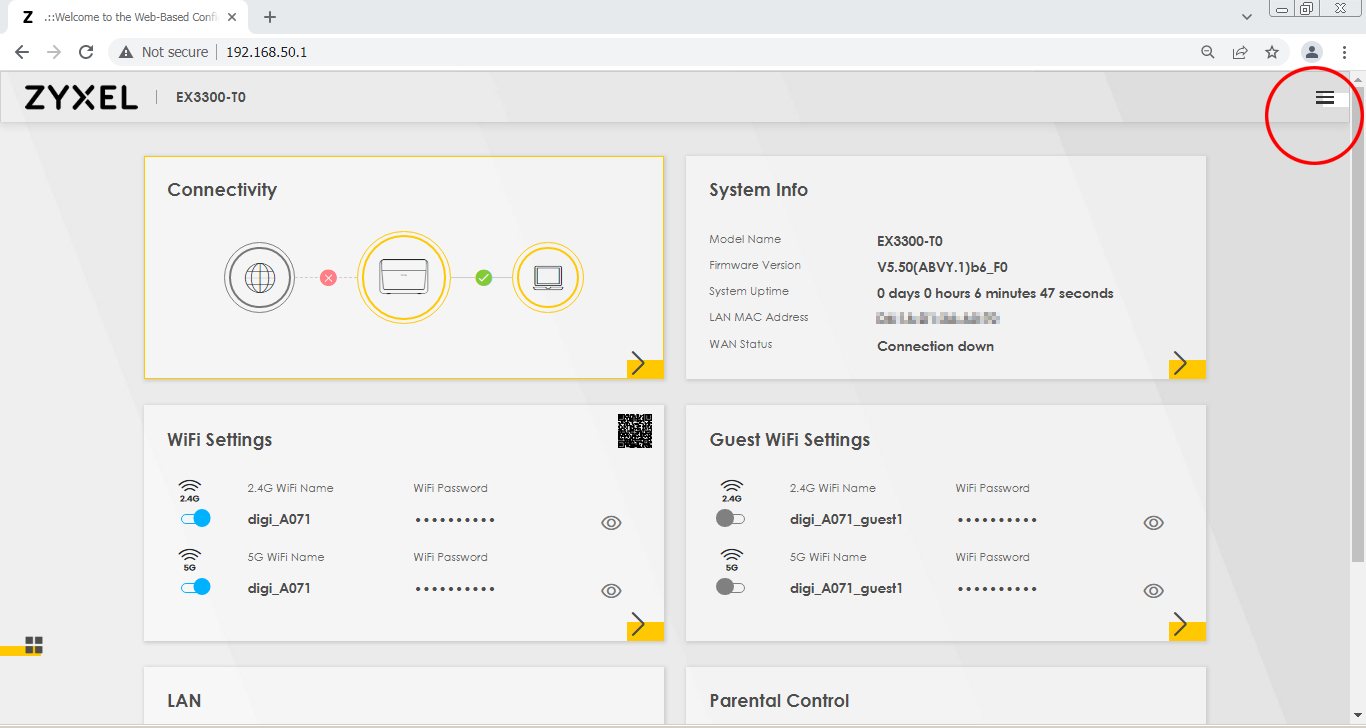1366x728 pixels.
Task: Click the laptop client device icon
Action: 548,277
